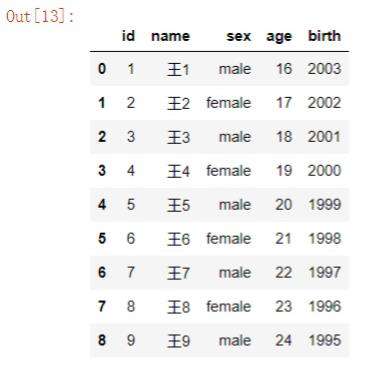Click the Out[13] output label
This screenshot has height=369, width=376.
(39, 16)
